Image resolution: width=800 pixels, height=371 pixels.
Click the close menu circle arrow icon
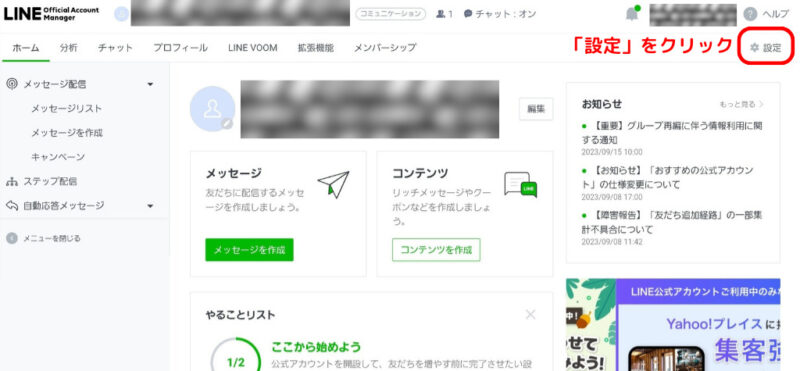[x=12, y=238]
